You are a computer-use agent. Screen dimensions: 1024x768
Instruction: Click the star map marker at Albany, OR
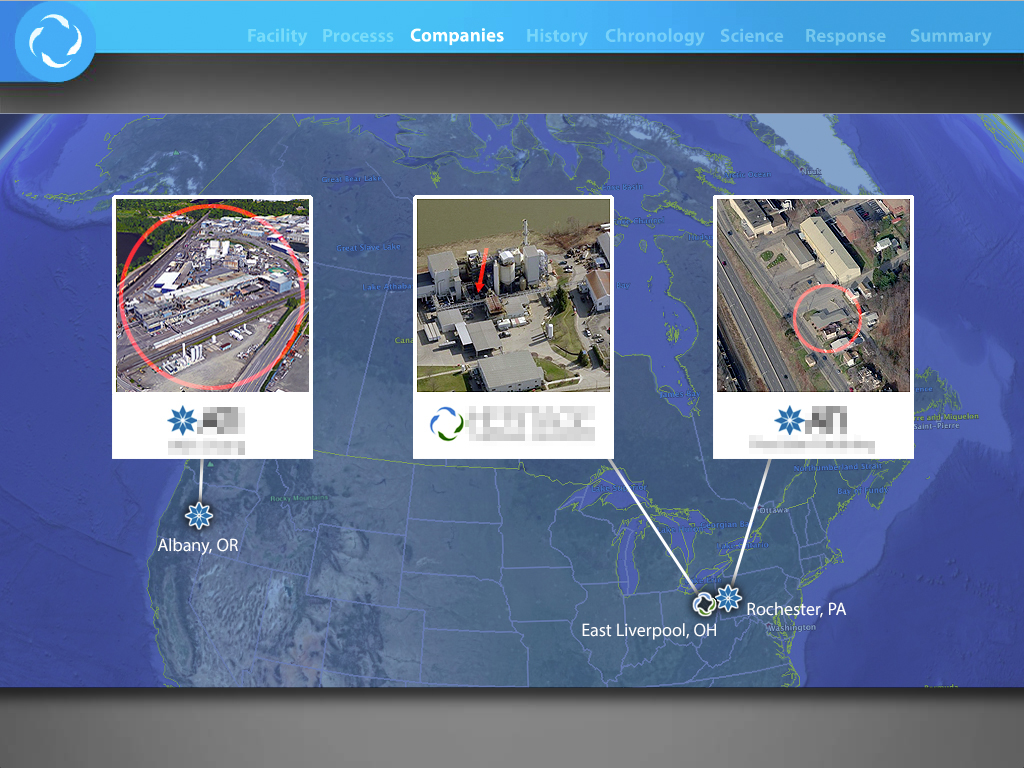[200, 516]
